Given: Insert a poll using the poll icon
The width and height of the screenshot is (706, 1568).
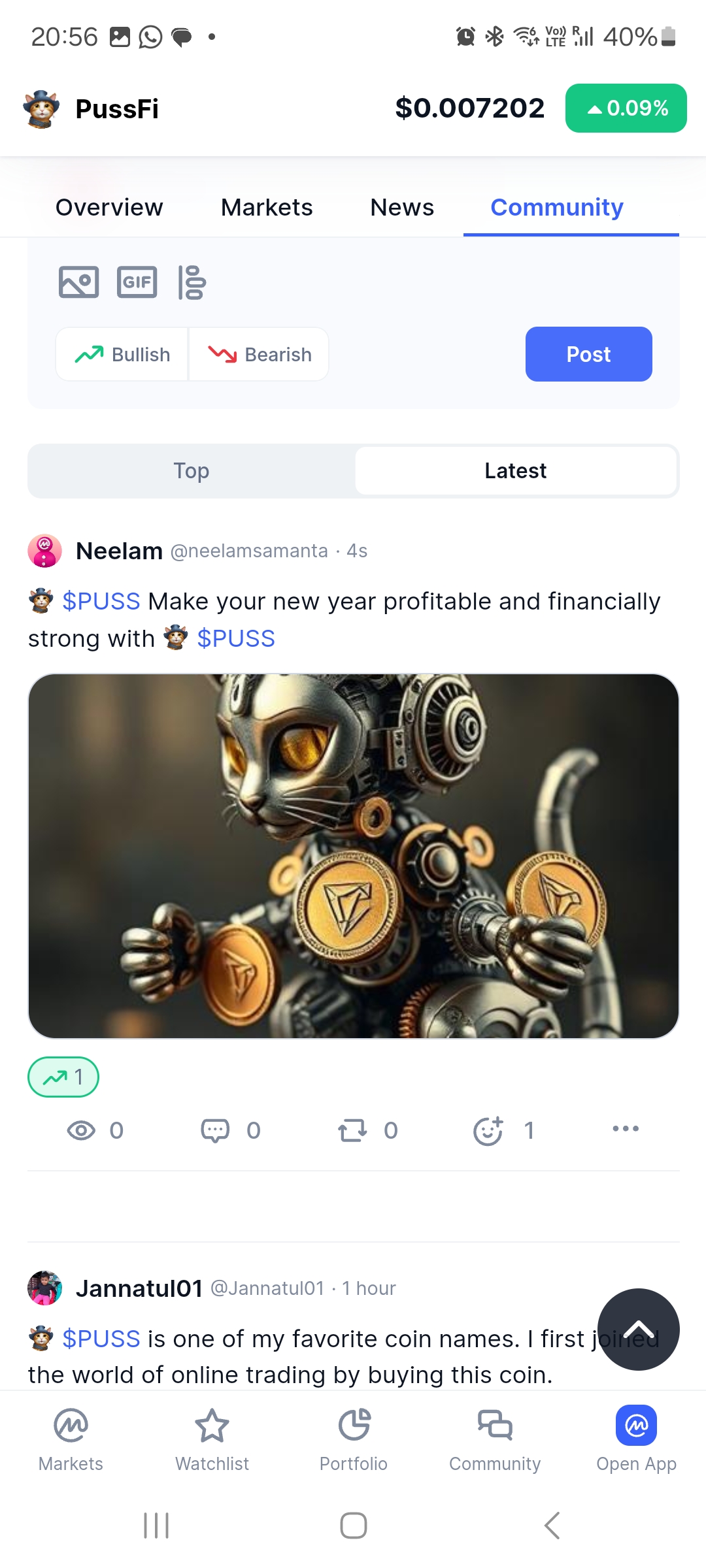Looking at the screenshot, I should pyautogui.click(x=192, y=282).
